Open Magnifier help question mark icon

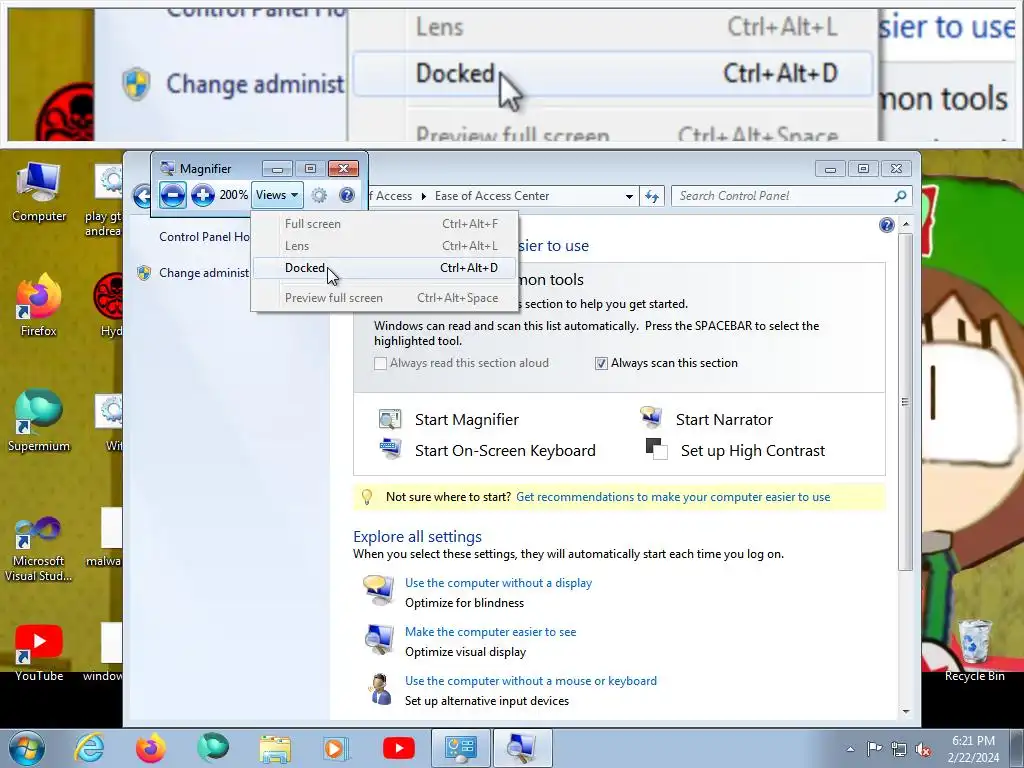[x=347, y=195]
